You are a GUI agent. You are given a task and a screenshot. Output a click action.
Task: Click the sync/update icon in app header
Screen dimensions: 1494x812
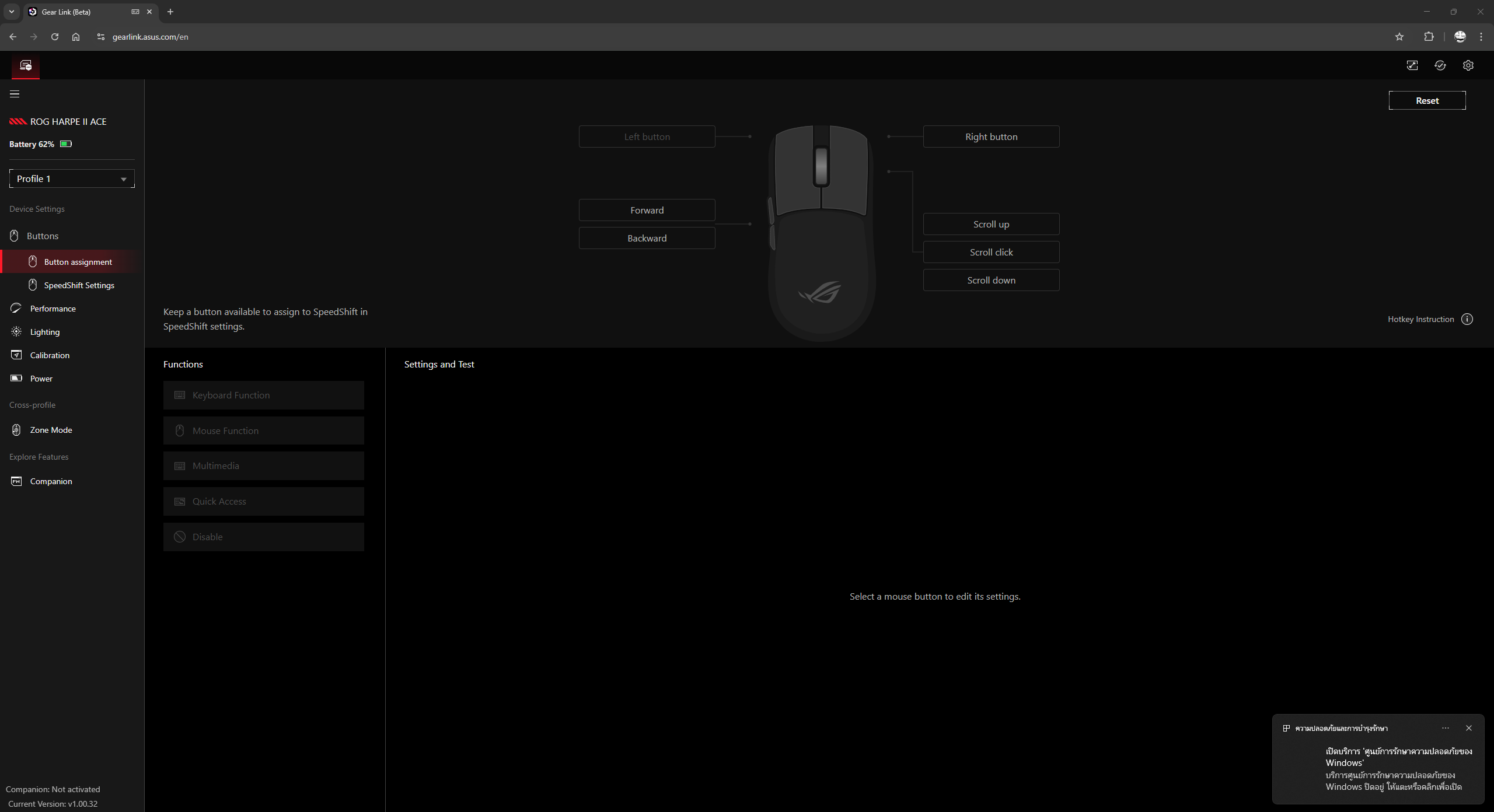click(1440, 65)
